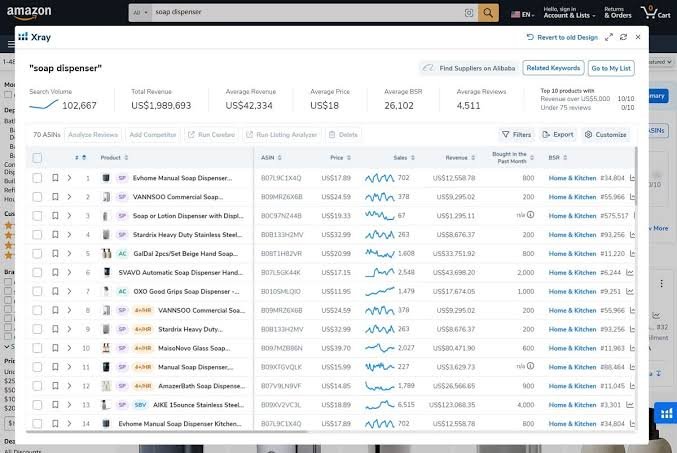677x453 pixels.
Task: Expand row 13 AIKE details chevron
Action: click(x=69, y=405)
